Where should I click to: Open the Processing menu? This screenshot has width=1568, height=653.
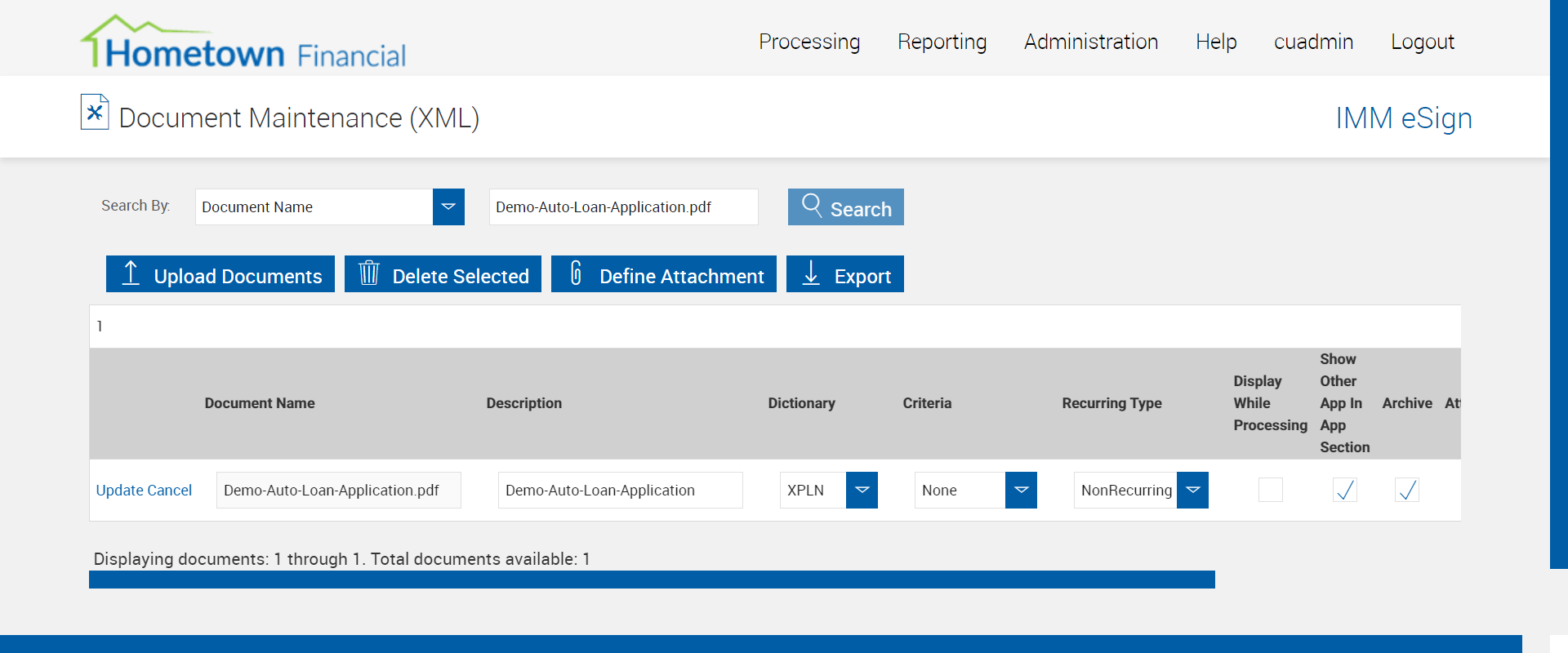tap(808, 42)
